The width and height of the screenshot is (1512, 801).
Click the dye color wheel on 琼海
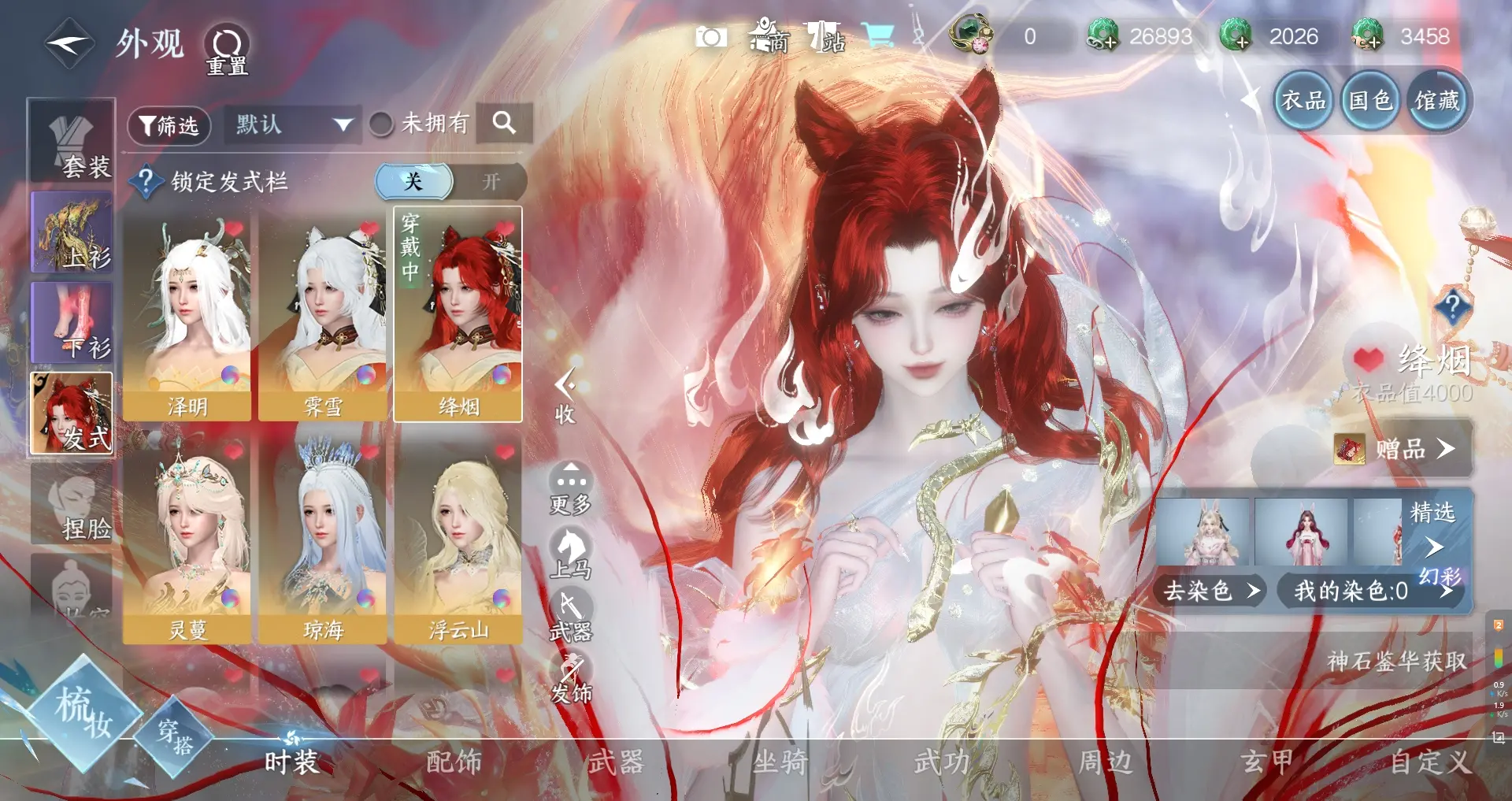click(365, 598)
